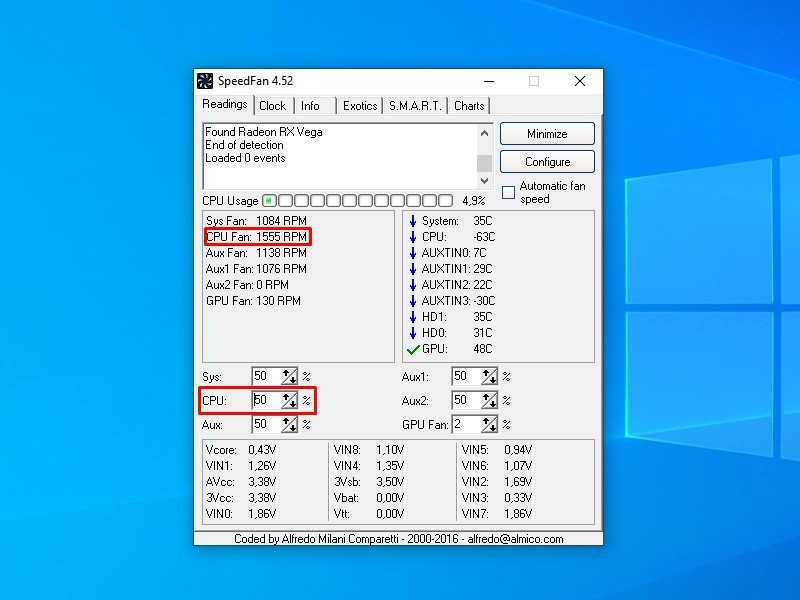Open the S.M.A.R.T. tab

point(415,106)
